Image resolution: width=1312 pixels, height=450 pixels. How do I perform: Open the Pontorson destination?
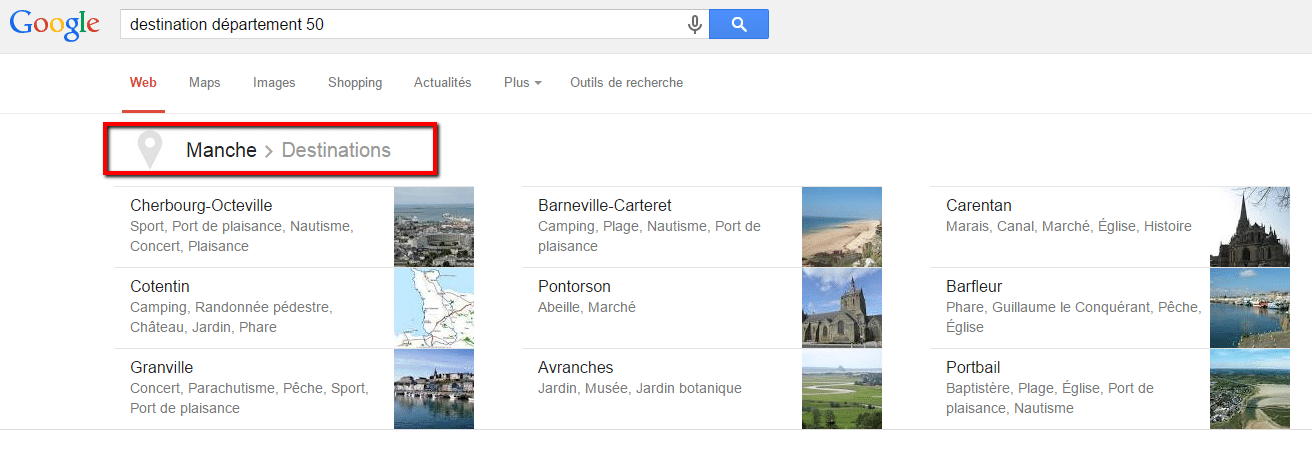tap(574, 286)
